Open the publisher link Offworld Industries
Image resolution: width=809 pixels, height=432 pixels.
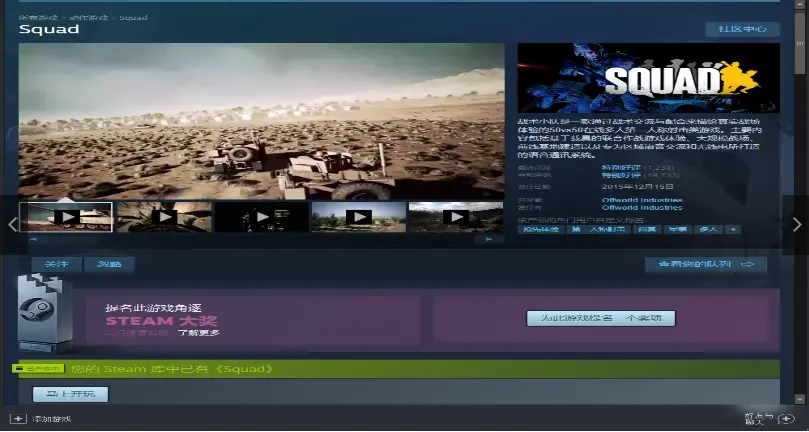[x=642, y=207]
